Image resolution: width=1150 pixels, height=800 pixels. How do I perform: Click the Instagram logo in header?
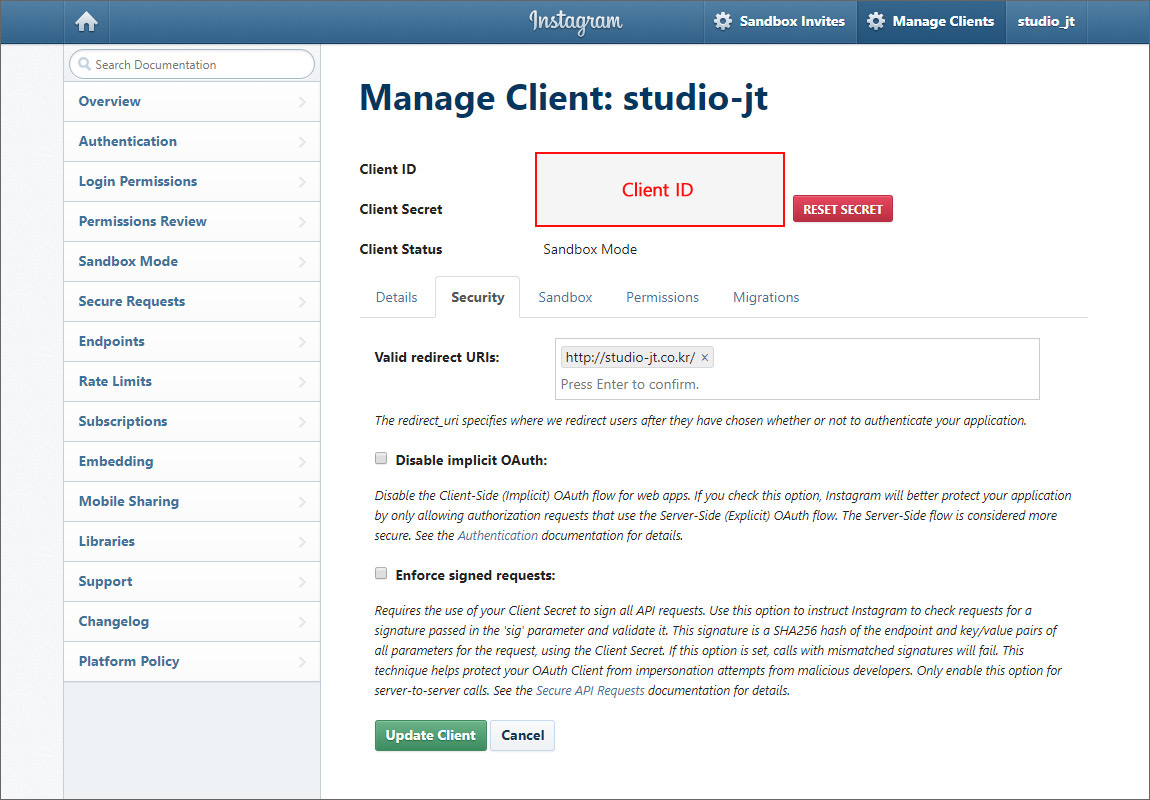pyautogui.click(x=575, y=21)
